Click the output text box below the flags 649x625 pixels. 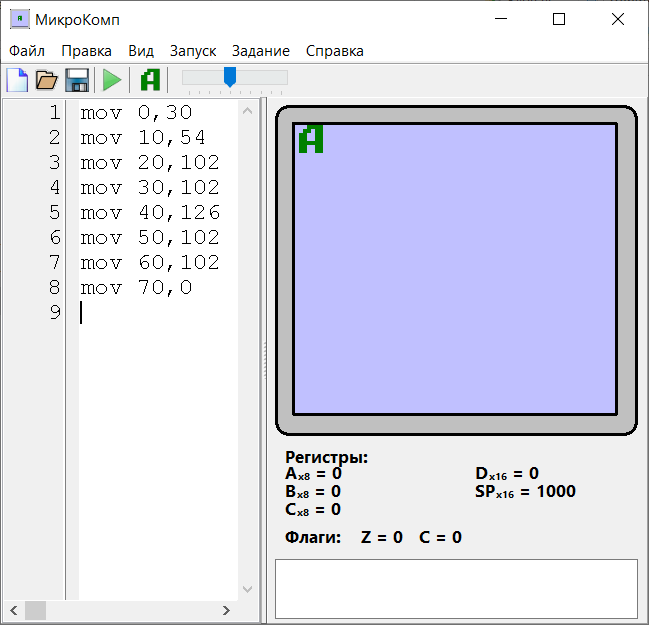(456, 588)
